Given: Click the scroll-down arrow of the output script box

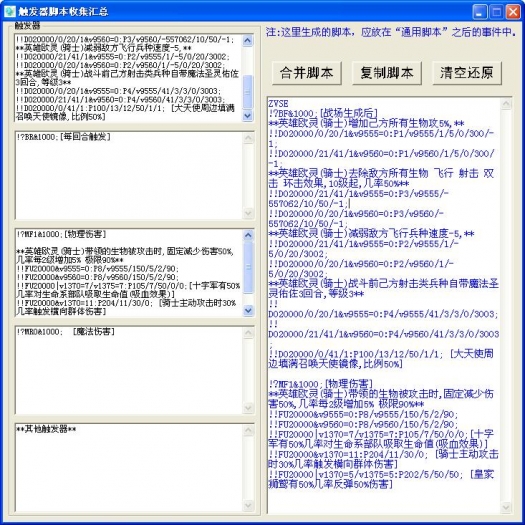Looking at the screenshot, I should (506, 508).
